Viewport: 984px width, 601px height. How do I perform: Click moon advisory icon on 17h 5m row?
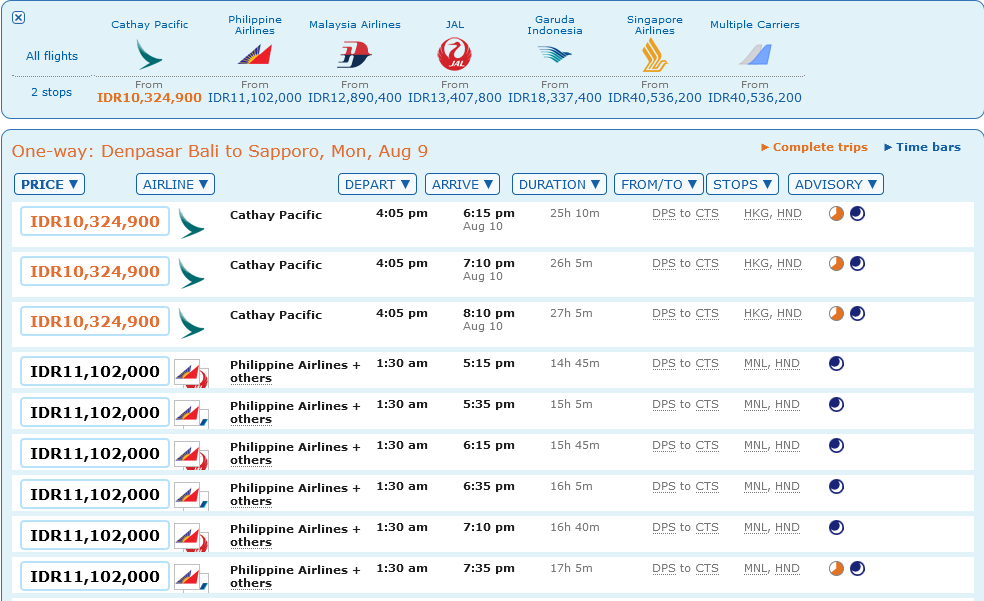point(857,568)
